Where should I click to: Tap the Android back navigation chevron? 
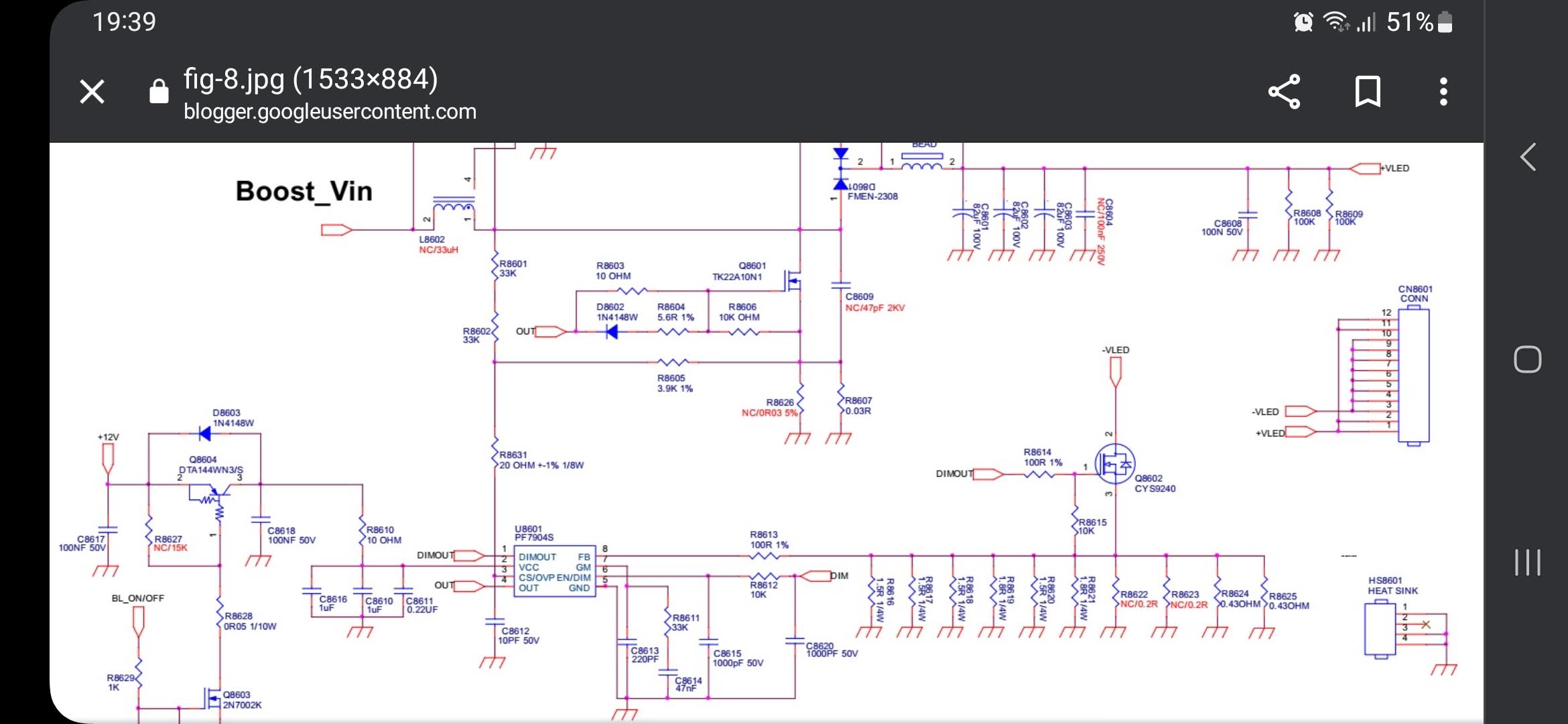point(1528,158)
